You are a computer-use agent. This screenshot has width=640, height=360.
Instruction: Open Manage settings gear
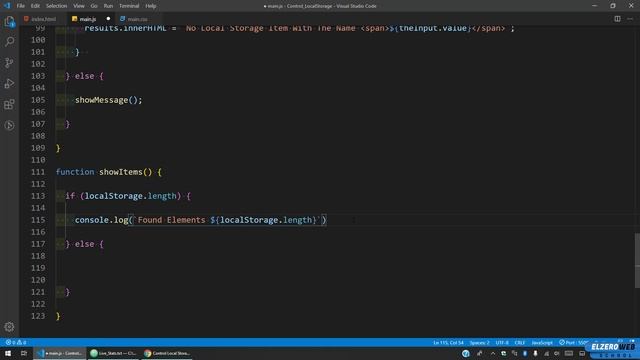coord(9,327)
